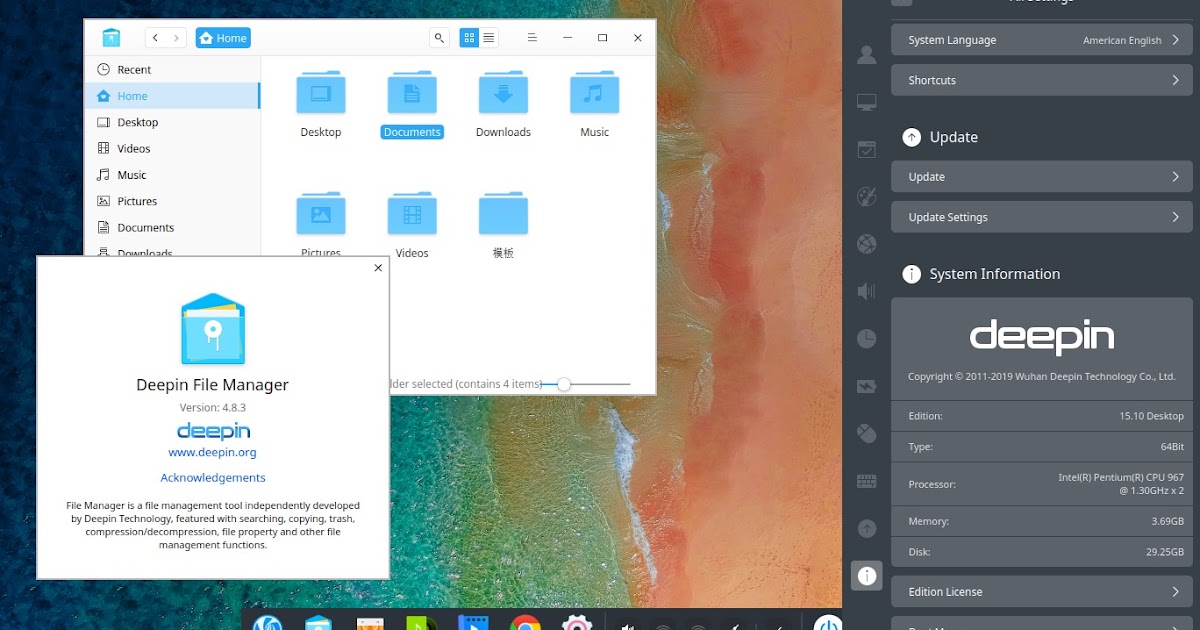Image resolution: width=1200 pixels, height=630 pixels.
Task: Click the deepin copyright notice text
Action: [x=1041, y=377]
